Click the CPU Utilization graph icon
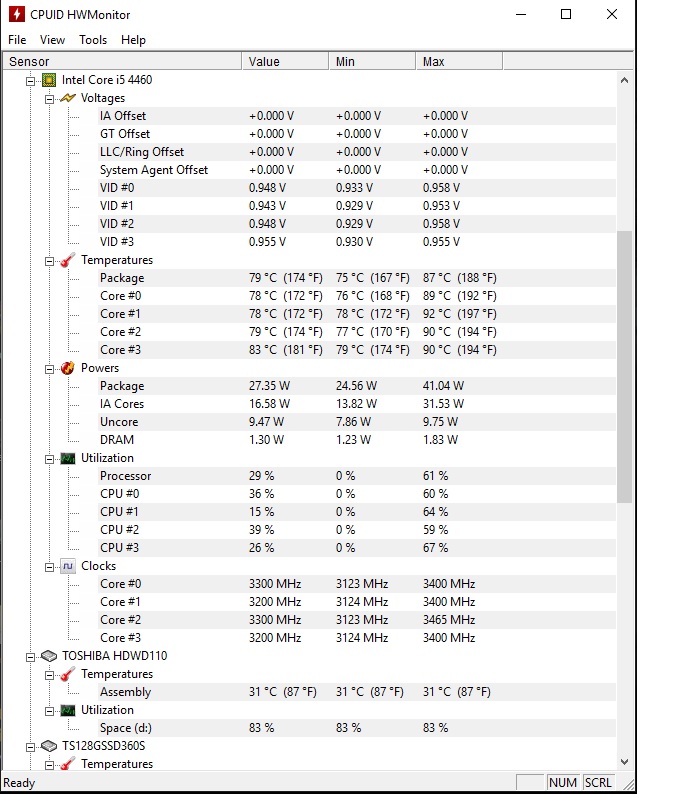 coord(68,458)
